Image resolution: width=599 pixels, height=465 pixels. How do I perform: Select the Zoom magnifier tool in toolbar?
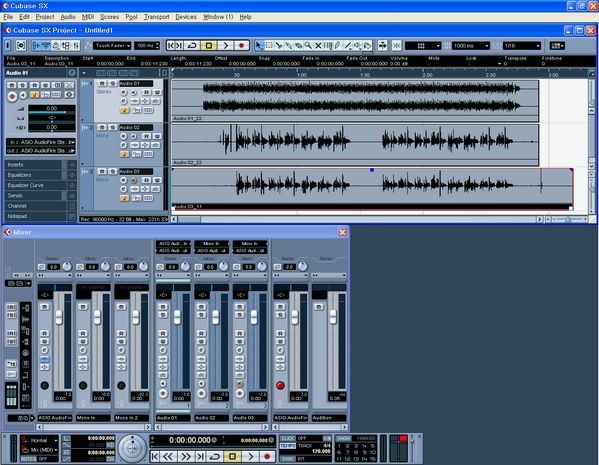(x=308, y=45)
